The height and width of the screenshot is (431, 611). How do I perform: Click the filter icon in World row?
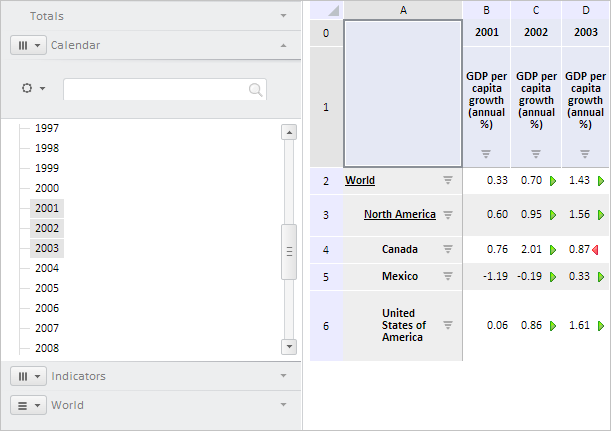tap(448, 180)
